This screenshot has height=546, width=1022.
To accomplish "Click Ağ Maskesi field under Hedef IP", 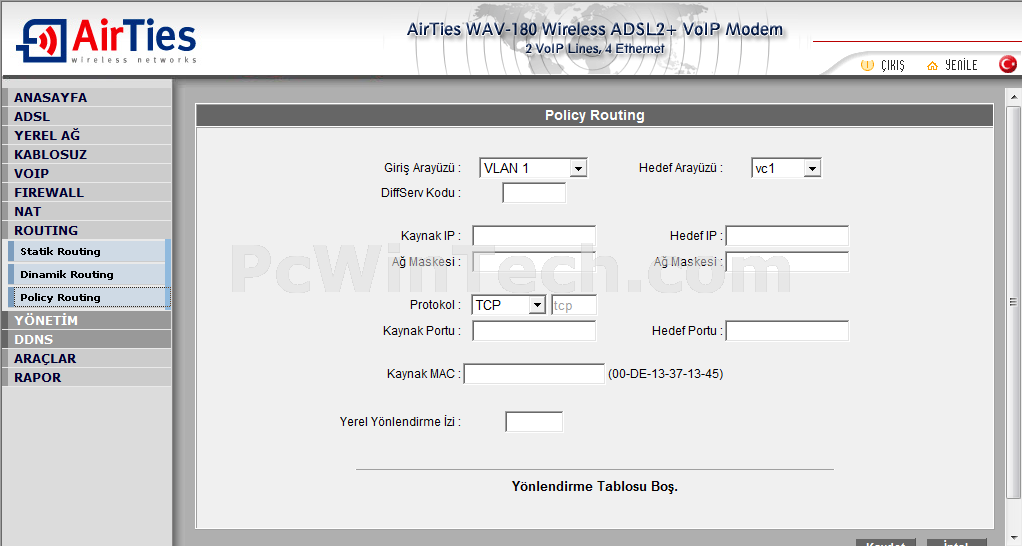I will click(x=787, y=262).
